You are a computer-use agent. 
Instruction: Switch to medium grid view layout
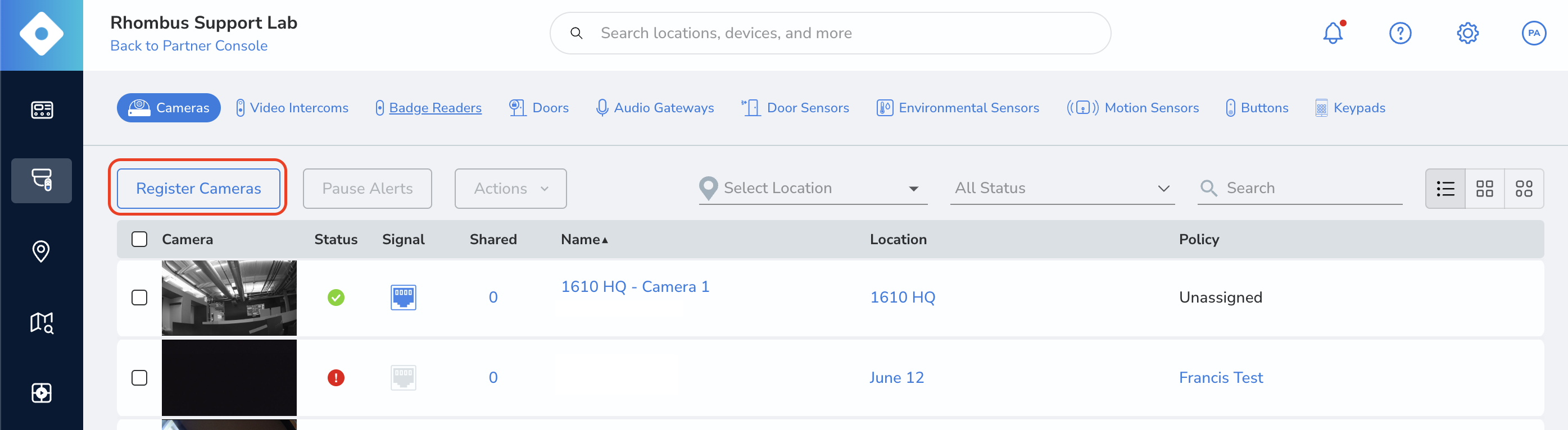click(x=1484, y=189)
